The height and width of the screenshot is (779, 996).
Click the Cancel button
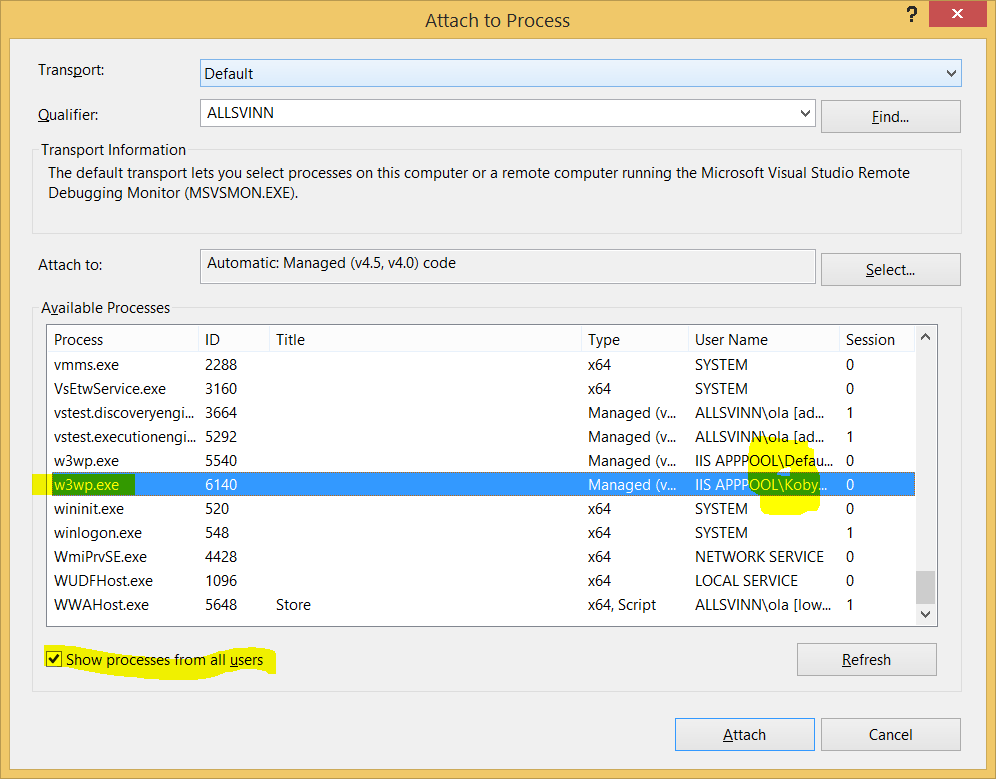tap(890, 735)
